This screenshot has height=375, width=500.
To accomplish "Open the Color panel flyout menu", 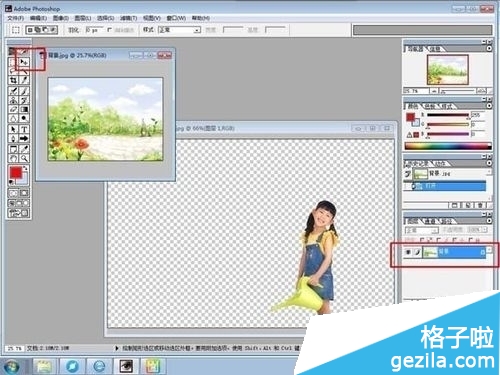I will coord(489,106).
